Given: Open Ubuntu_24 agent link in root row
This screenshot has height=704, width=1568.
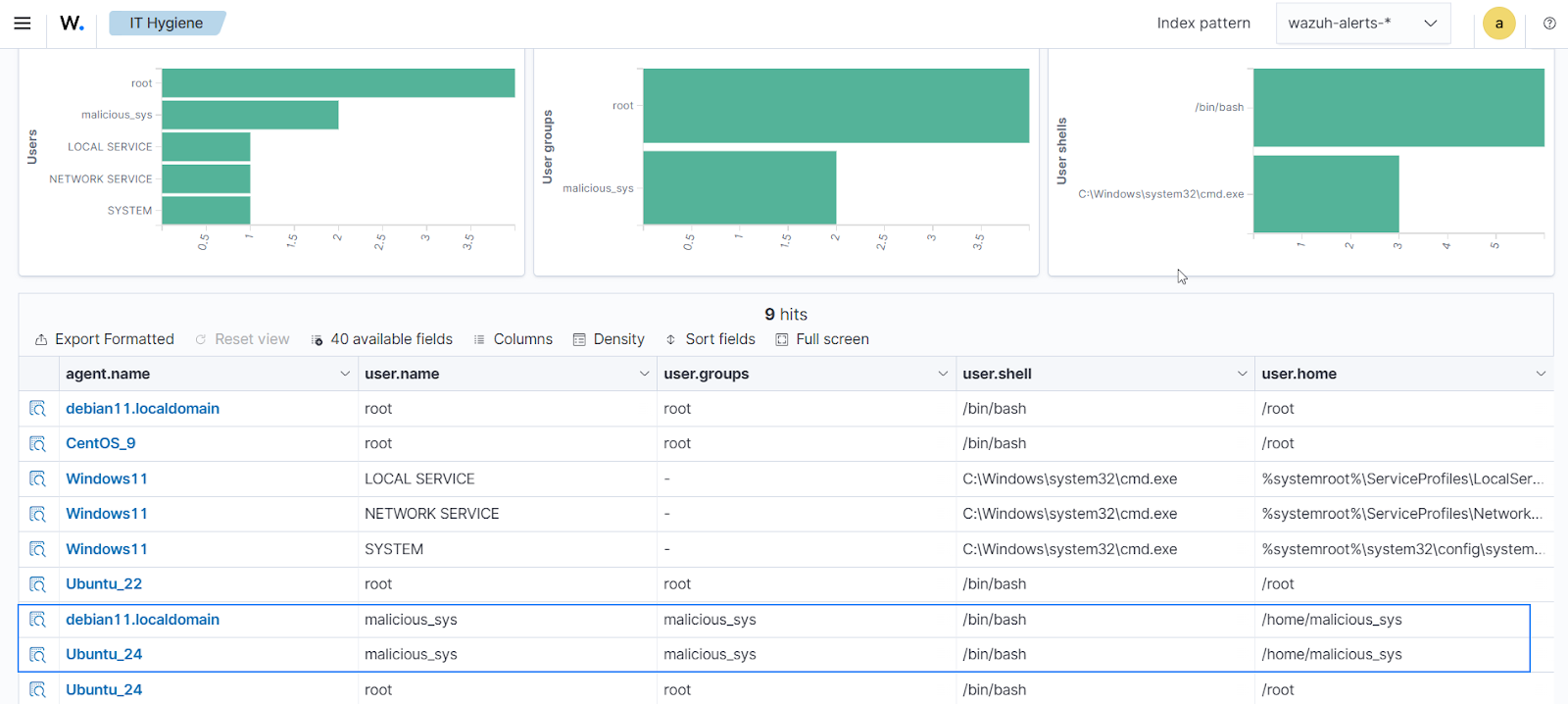Looking at the screenshot, I should 104,690.
